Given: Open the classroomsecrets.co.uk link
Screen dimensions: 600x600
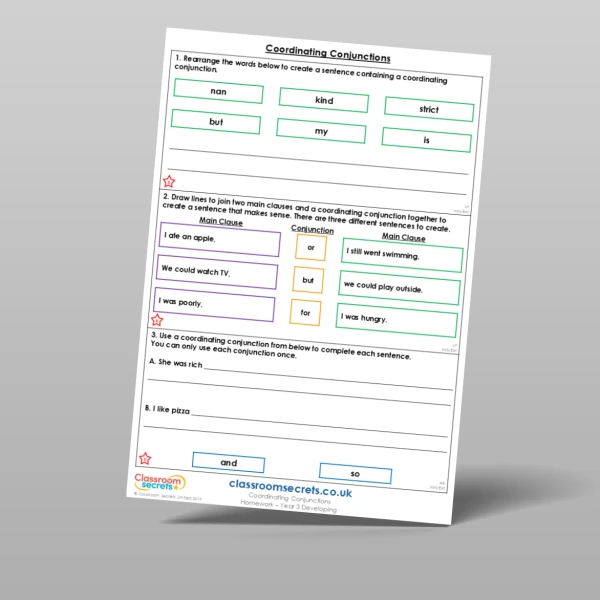Looking at the screenshot, I should [x=290, y=488].
